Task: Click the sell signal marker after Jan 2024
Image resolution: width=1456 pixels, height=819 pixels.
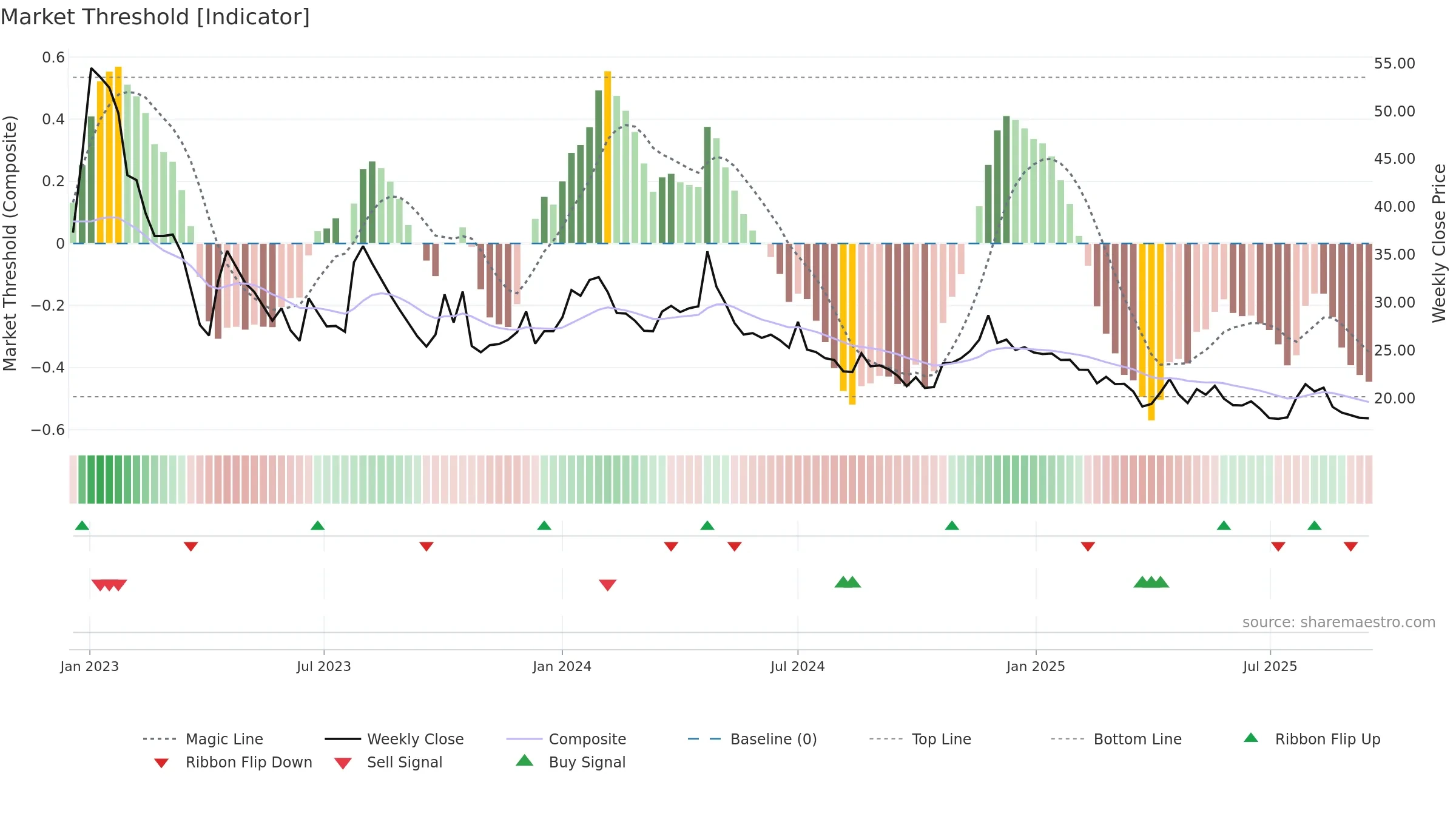Action: click(607, 585)
